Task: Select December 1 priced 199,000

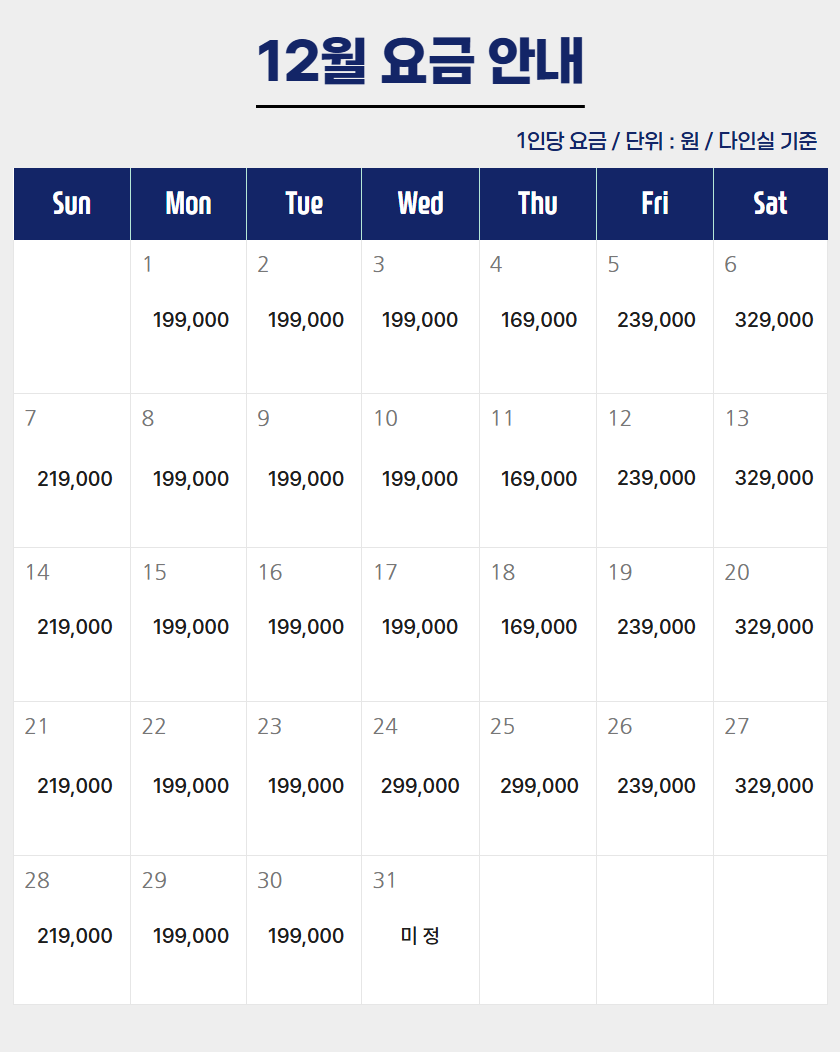Action: [x=190, y=320]
